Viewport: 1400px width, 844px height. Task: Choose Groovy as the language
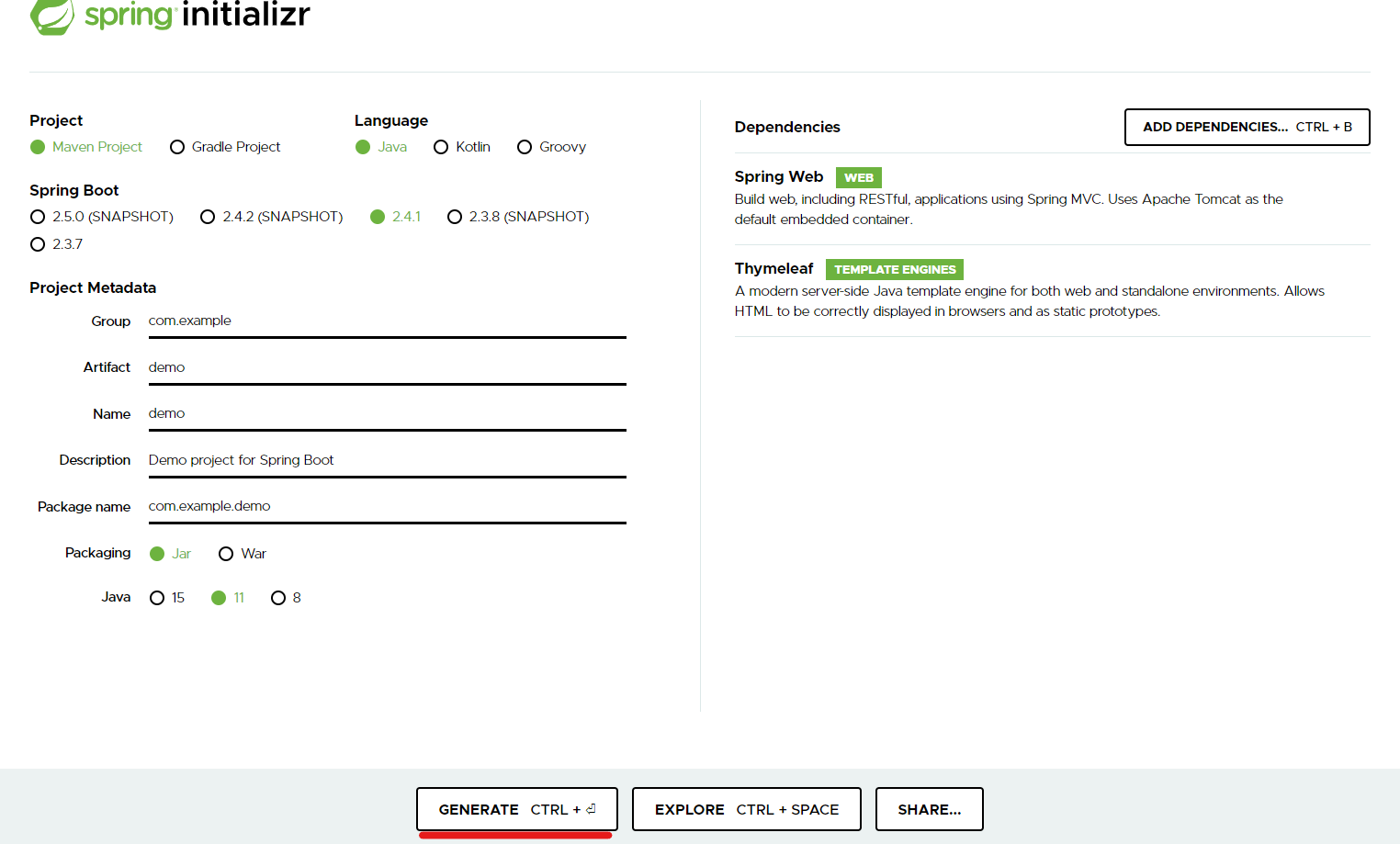[x=551, y=147]
